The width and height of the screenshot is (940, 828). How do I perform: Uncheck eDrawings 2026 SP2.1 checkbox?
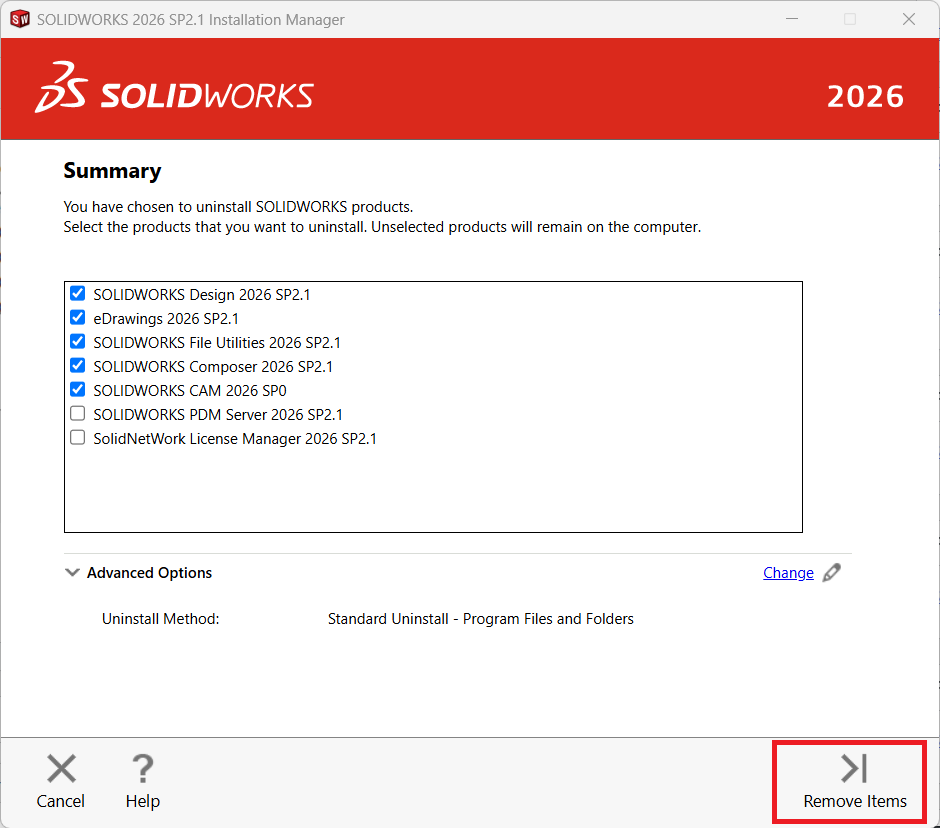pos(77,317)
